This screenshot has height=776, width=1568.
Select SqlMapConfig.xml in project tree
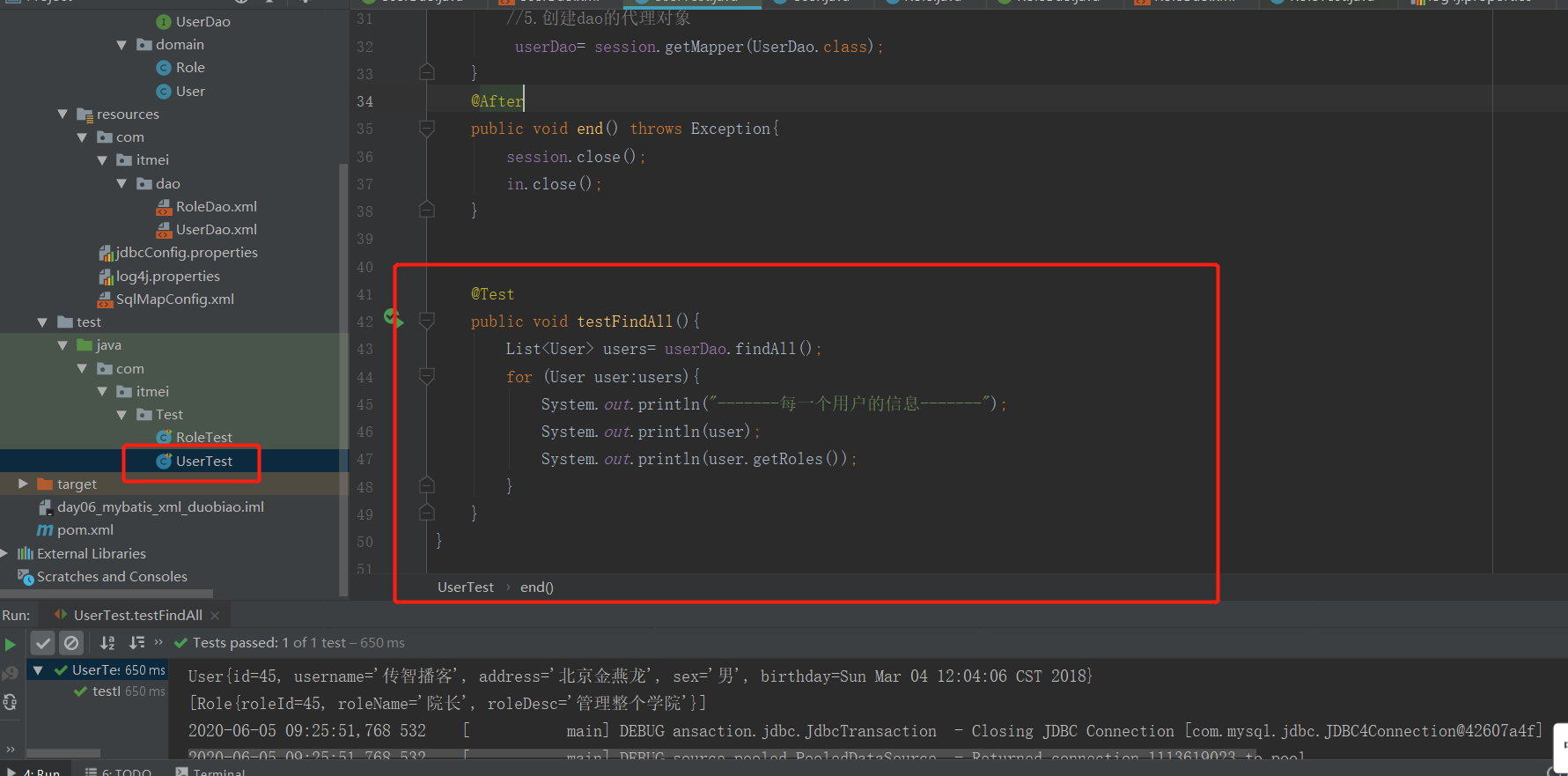point(175,299)
